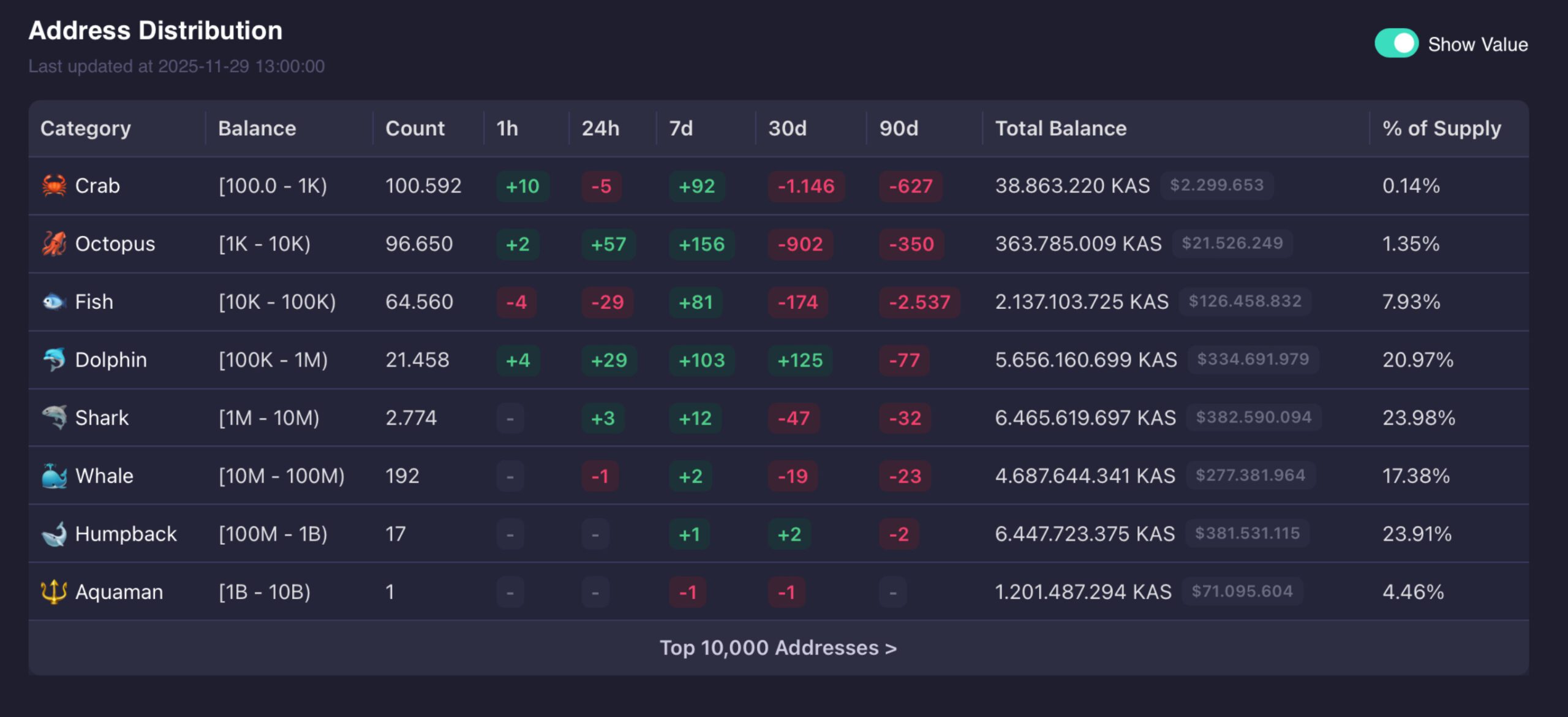The image size is (1568, 717).
Task: Click the Count column header
Action: 415,128
